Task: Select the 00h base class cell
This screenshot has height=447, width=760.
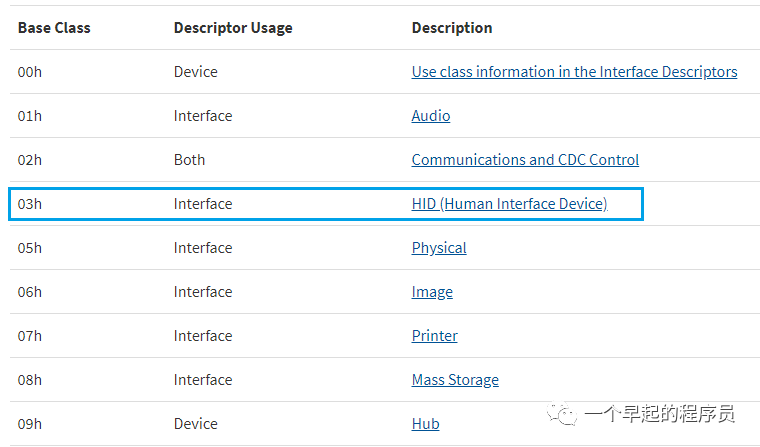Action: (30, 72)
